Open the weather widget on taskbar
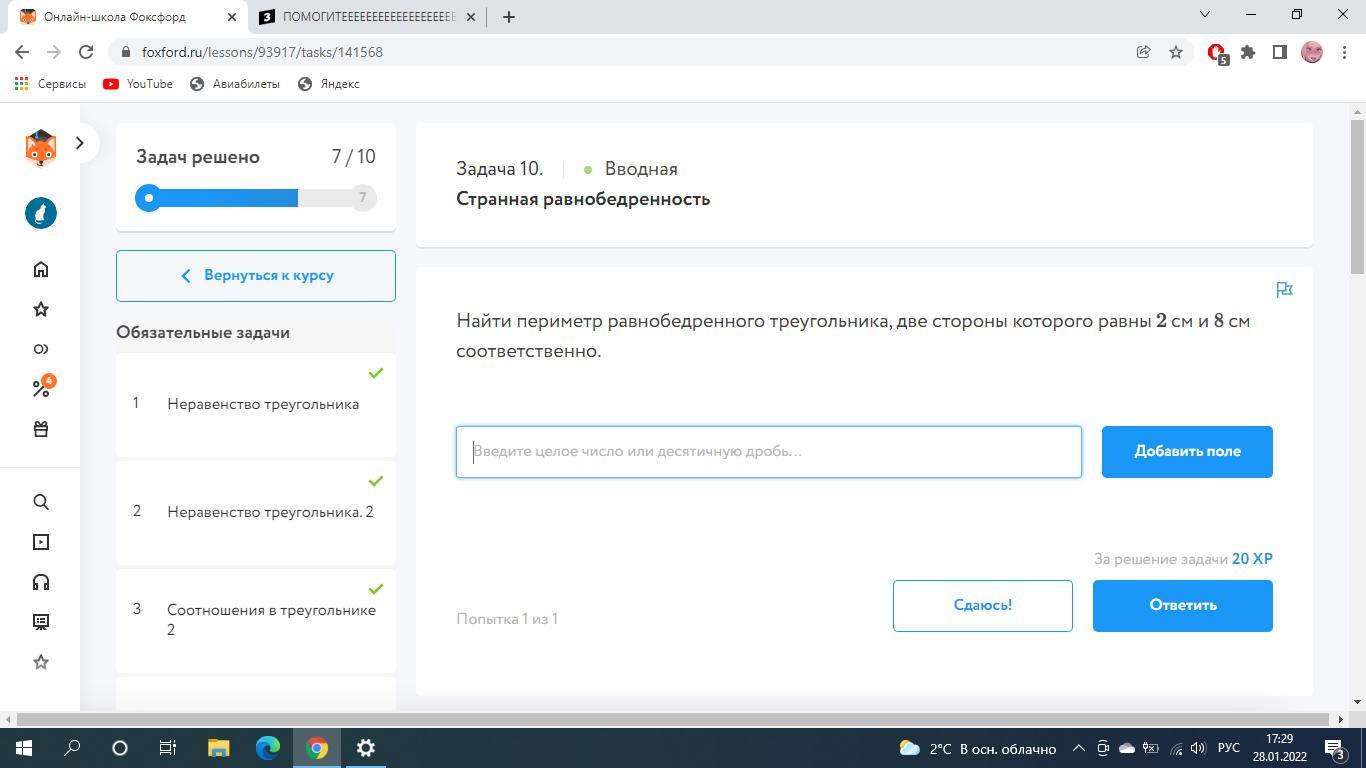Viewport: 1366px width, 768px height. tap(978, 748)
